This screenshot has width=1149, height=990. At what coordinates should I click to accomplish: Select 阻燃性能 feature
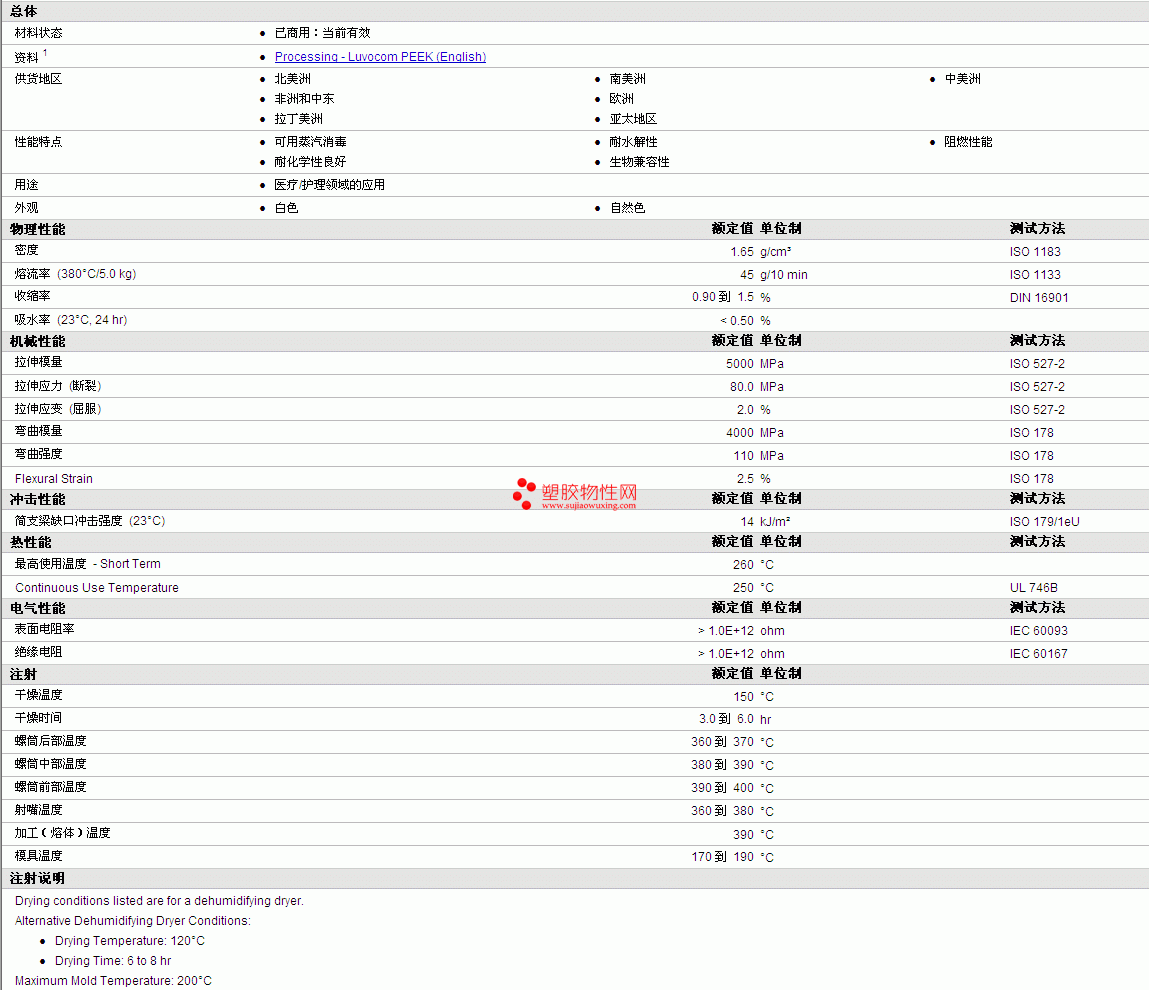(968, 141)
